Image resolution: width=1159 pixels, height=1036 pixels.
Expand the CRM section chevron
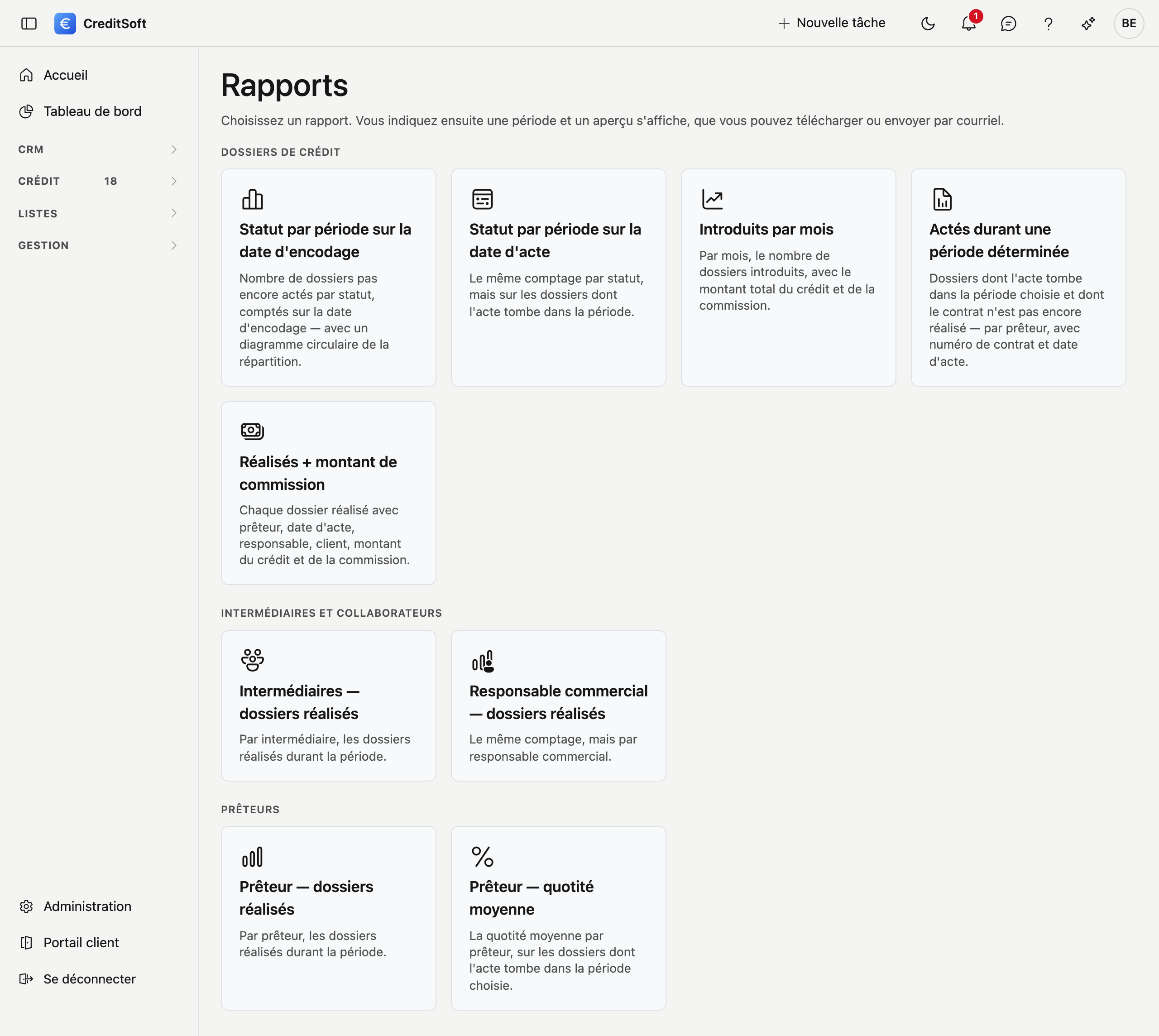174,149
